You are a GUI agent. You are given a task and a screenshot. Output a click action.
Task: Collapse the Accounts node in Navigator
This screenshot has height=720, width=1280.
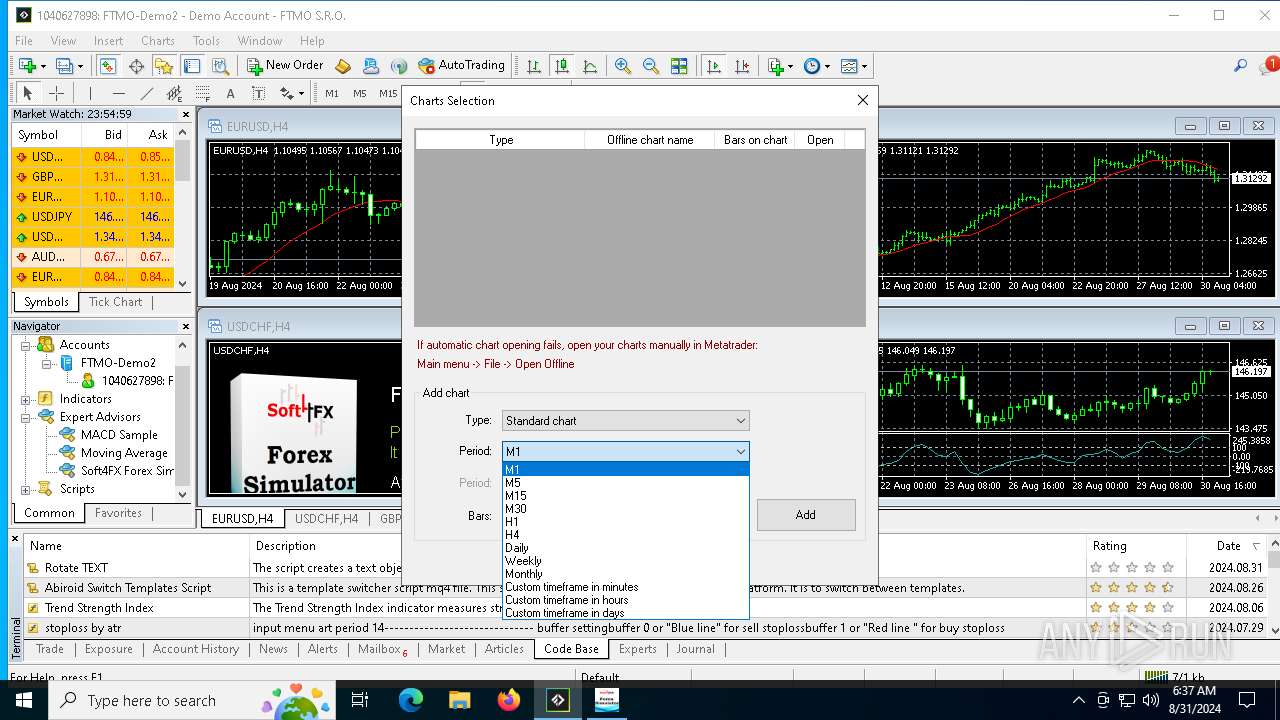[26, 345]
